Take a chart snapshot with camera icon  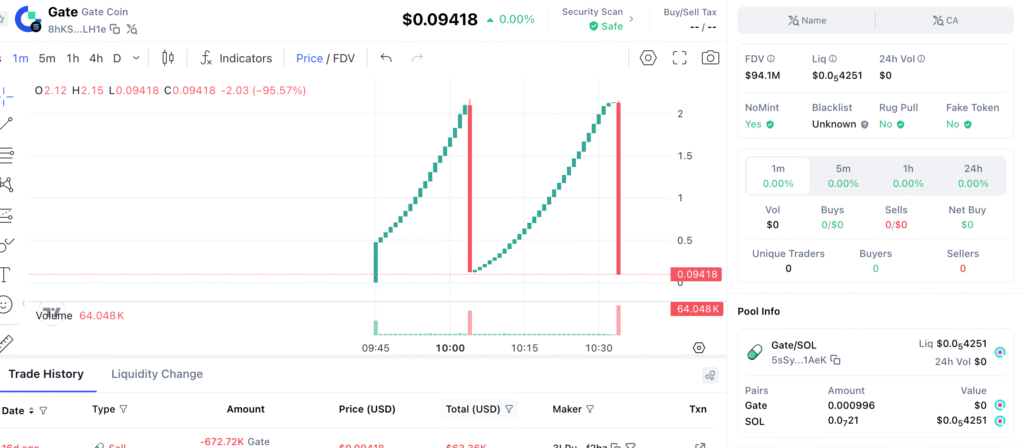pos(710,58)
